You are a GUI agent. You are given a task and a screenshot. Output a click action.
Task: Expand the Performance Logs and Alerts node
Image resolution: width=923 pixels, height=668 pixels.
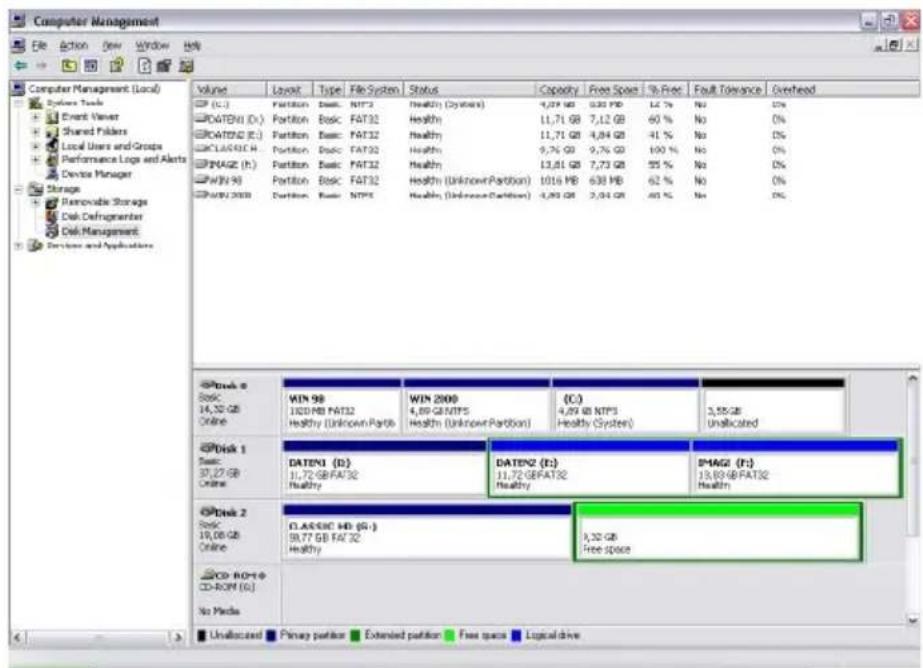click(36, 159)
